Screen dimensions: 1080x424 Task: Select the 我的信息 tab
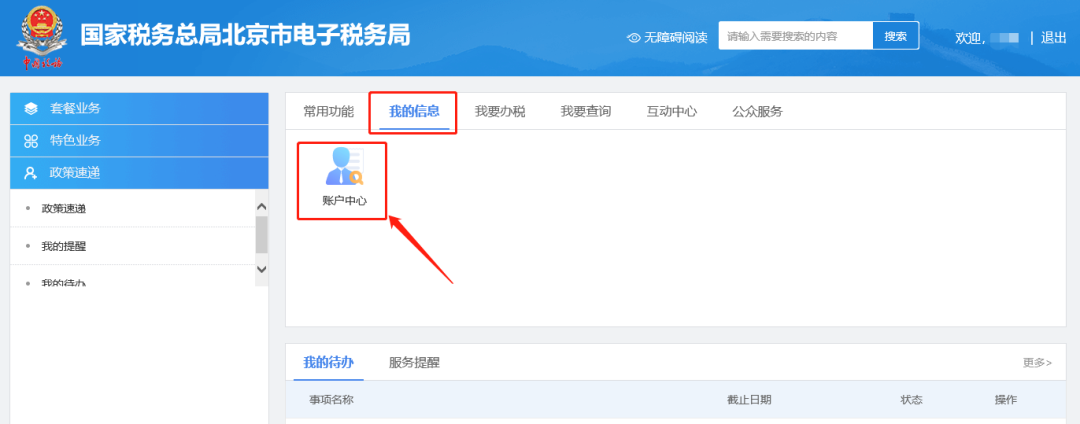coord(414,112)
